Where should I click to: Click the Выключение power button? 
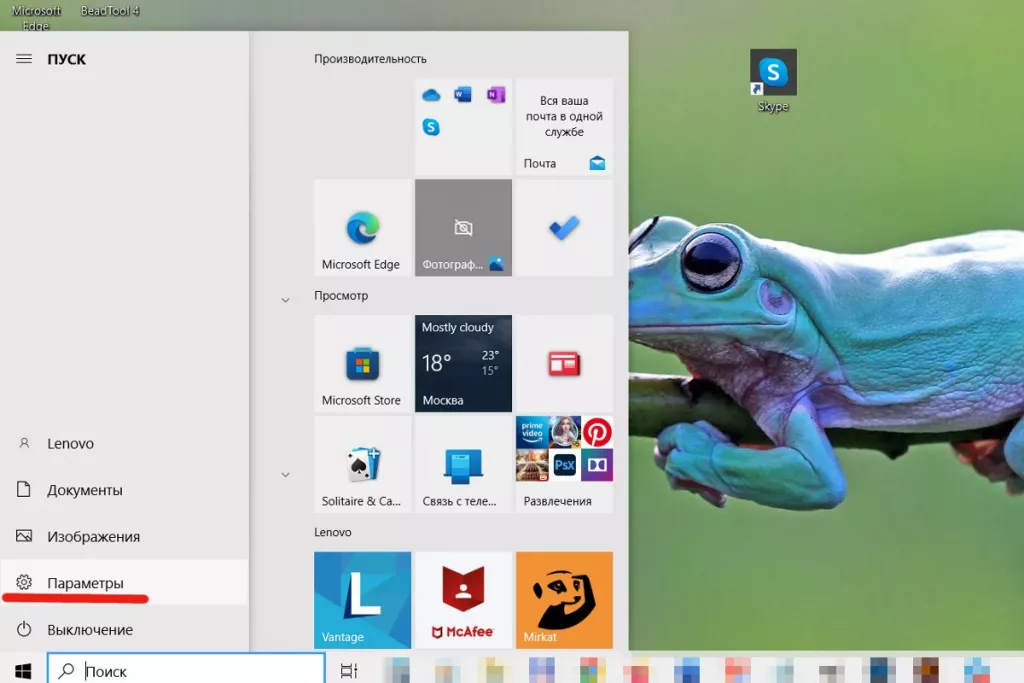pos(124,629)
